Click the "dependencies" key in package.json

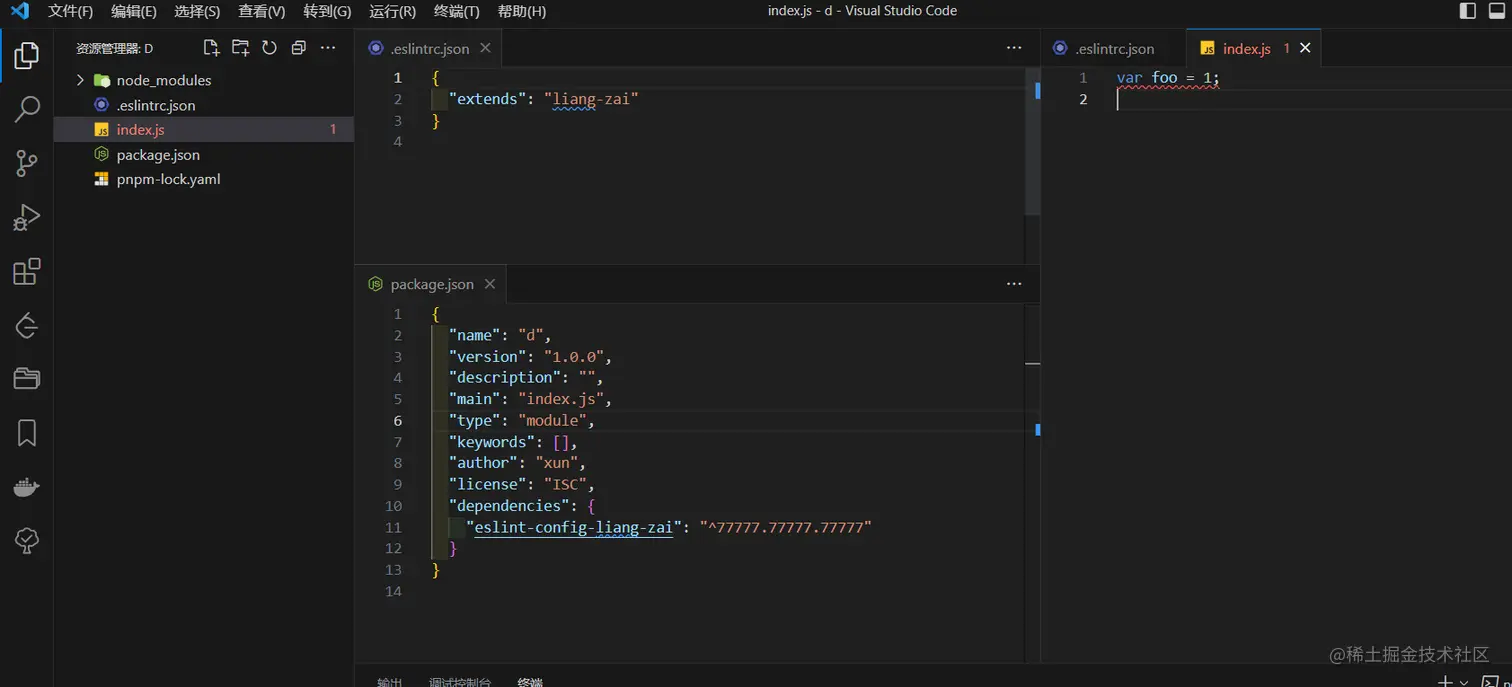coord(509,506)
